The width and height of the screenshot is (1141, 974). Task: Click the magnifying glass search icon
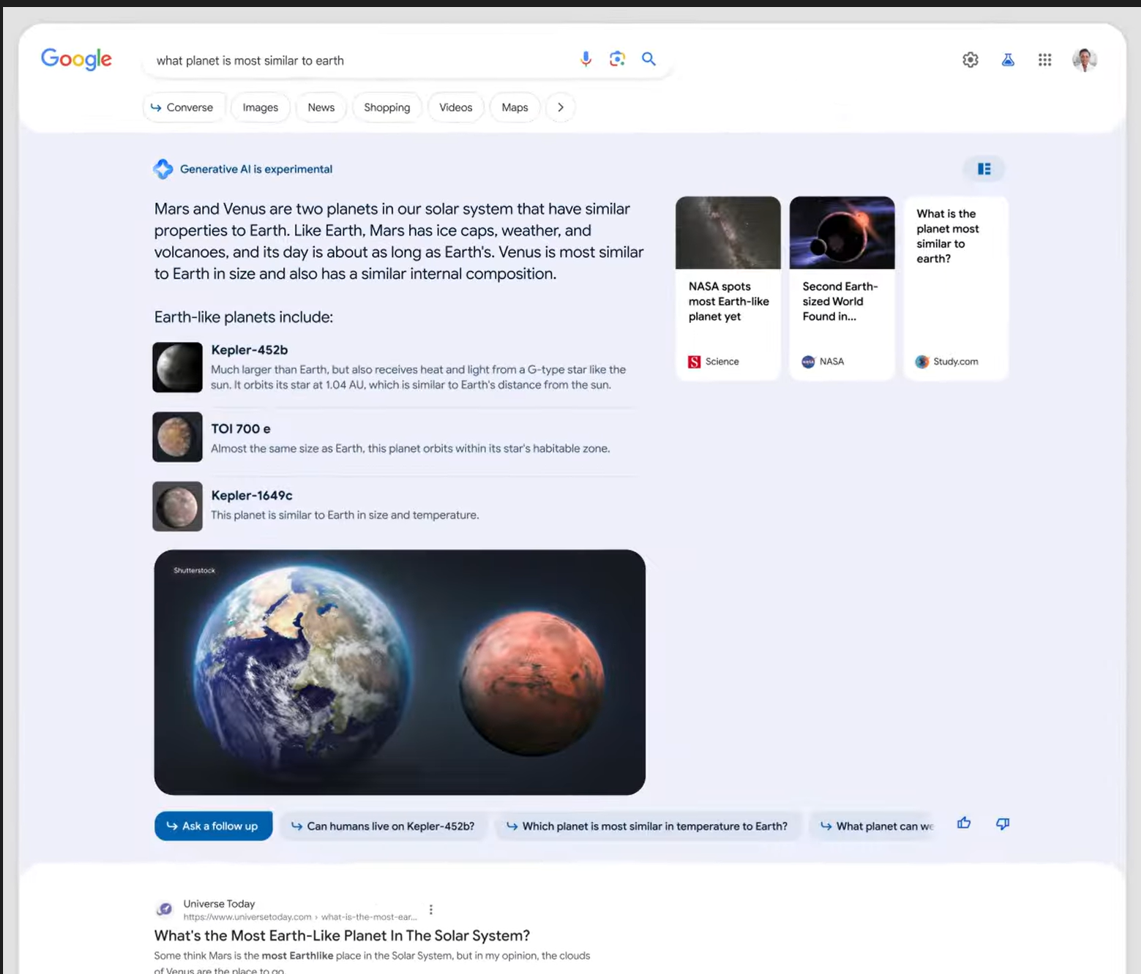pyautogui.click(x=649, y=59)
